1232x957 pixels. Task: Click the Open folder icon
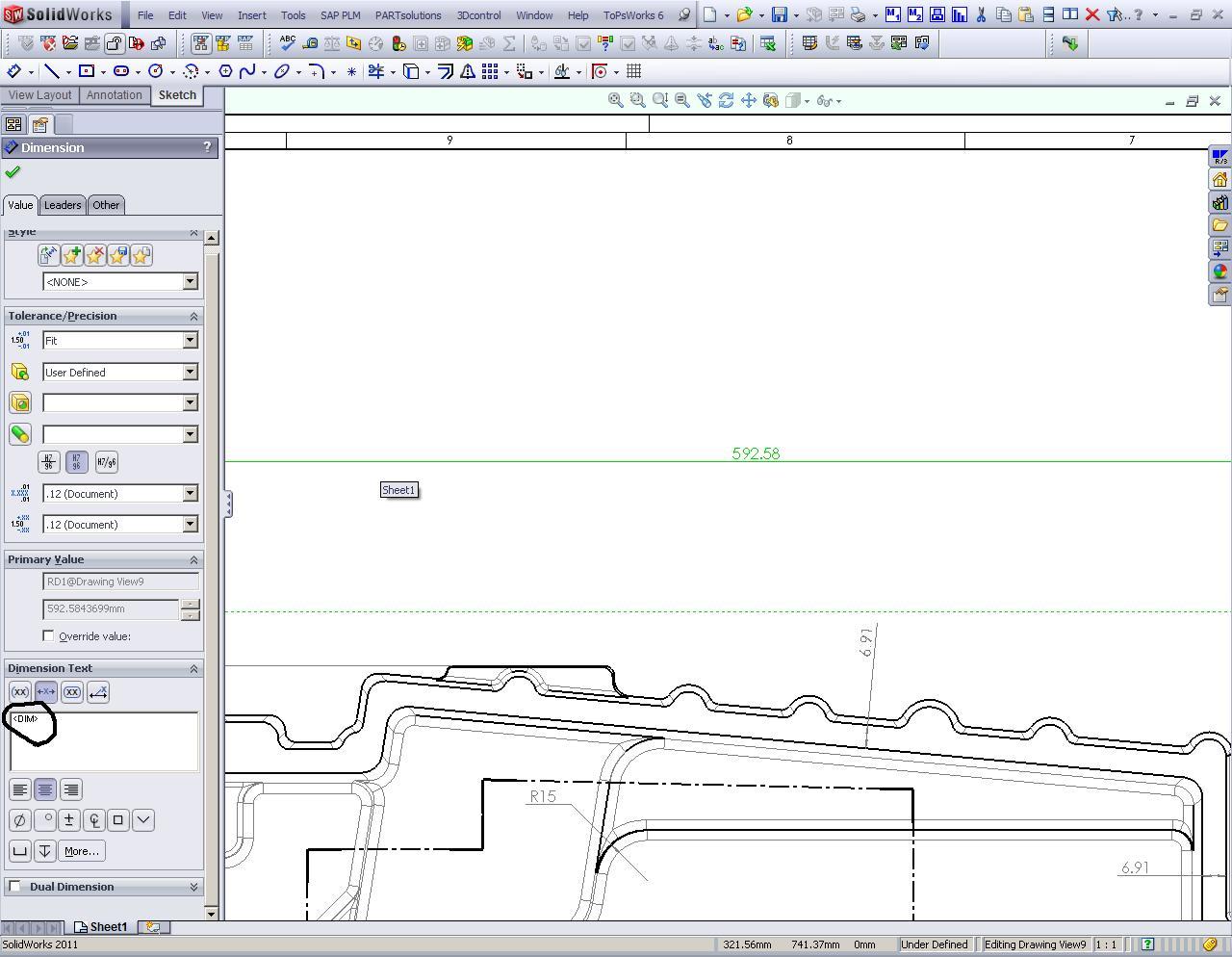(744, 15)
